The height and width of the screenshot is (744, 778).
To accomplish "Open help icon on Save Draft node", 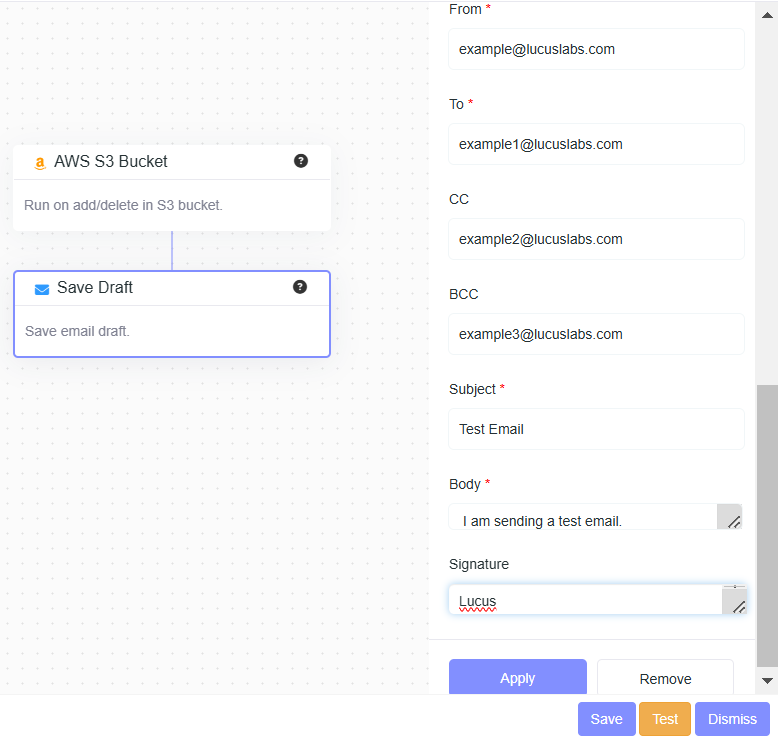I will (300, 287).
